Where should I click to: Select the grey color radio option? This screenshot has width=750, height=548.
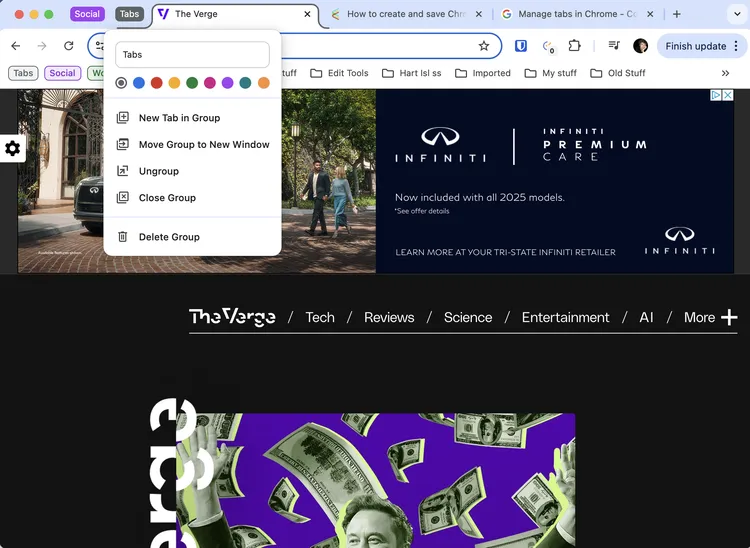[x=121, y=83]
